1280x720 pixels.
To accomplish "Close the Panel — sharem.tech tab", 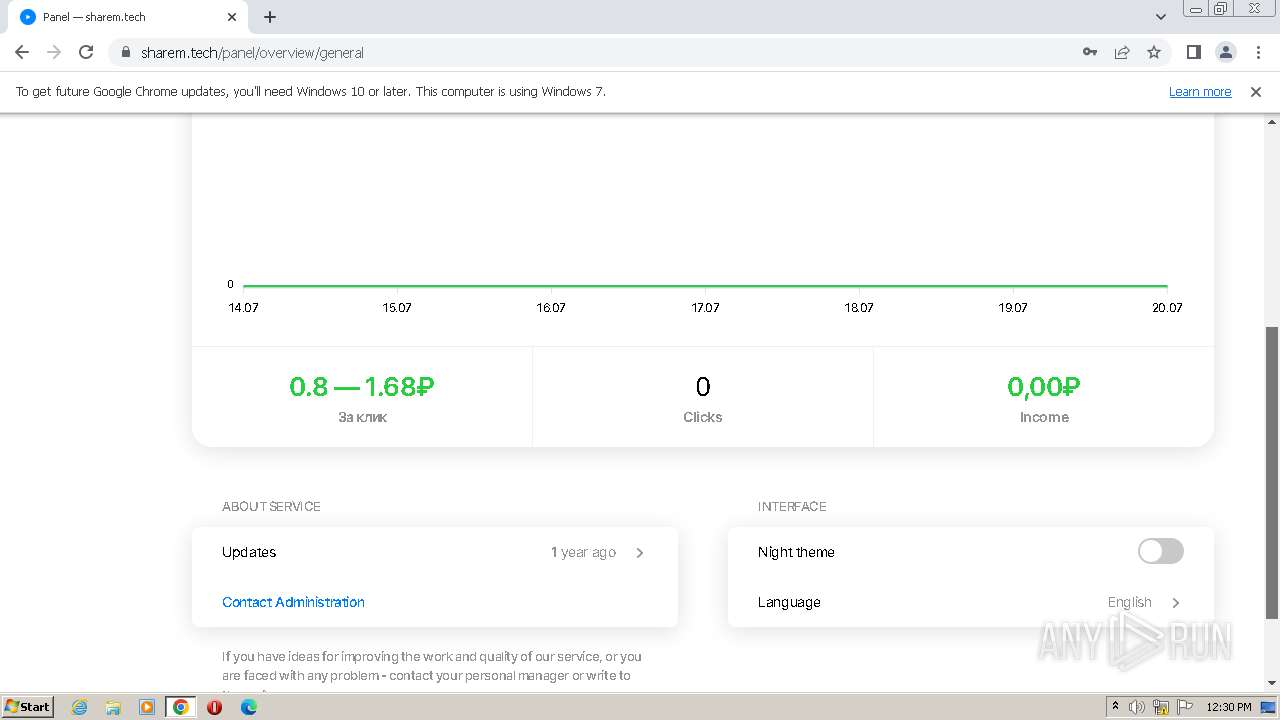I will (x=232, y=17).
